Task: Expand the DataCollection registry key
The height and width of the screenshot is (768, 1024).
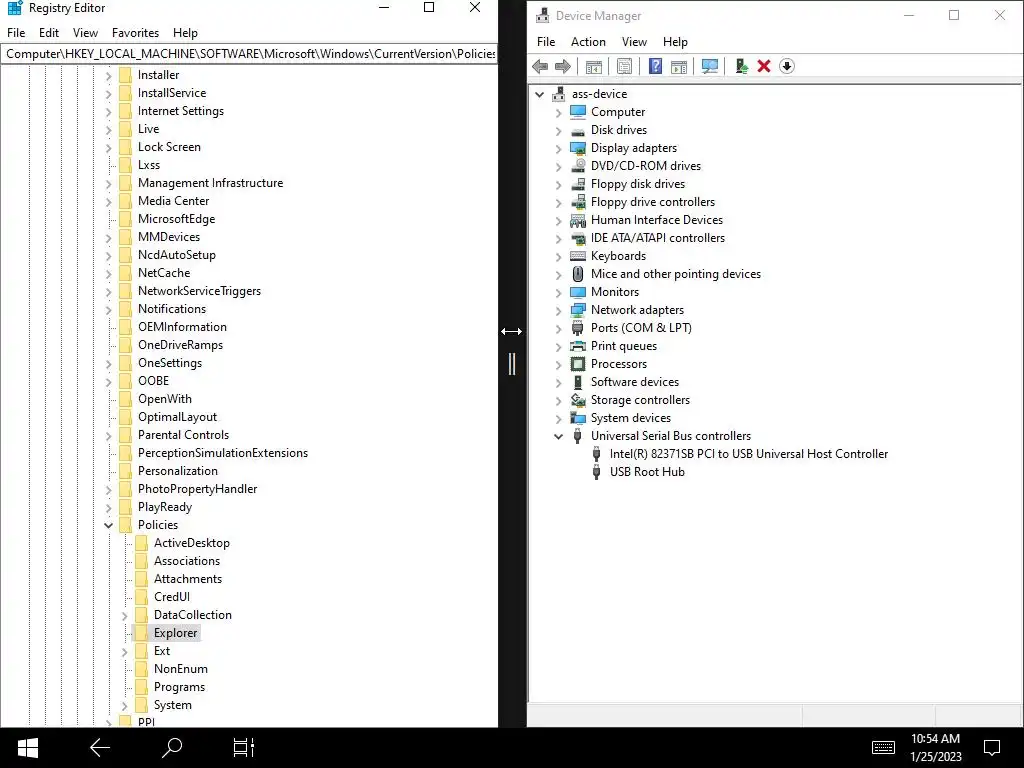Action: pyautogui.click(x=124, y=615)
